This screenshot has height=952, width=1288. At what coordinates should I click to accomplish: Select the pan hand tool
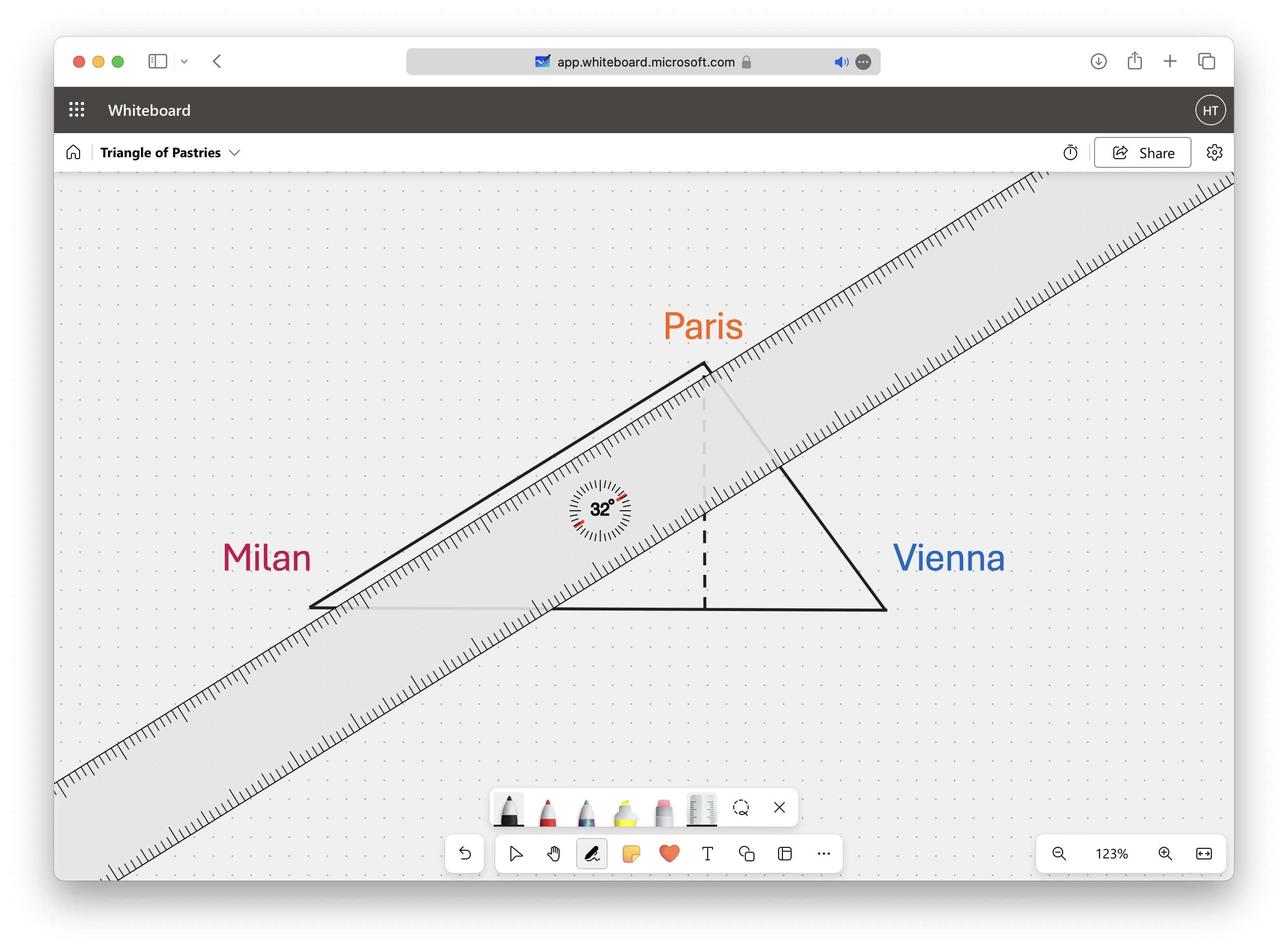pos(553,854)
